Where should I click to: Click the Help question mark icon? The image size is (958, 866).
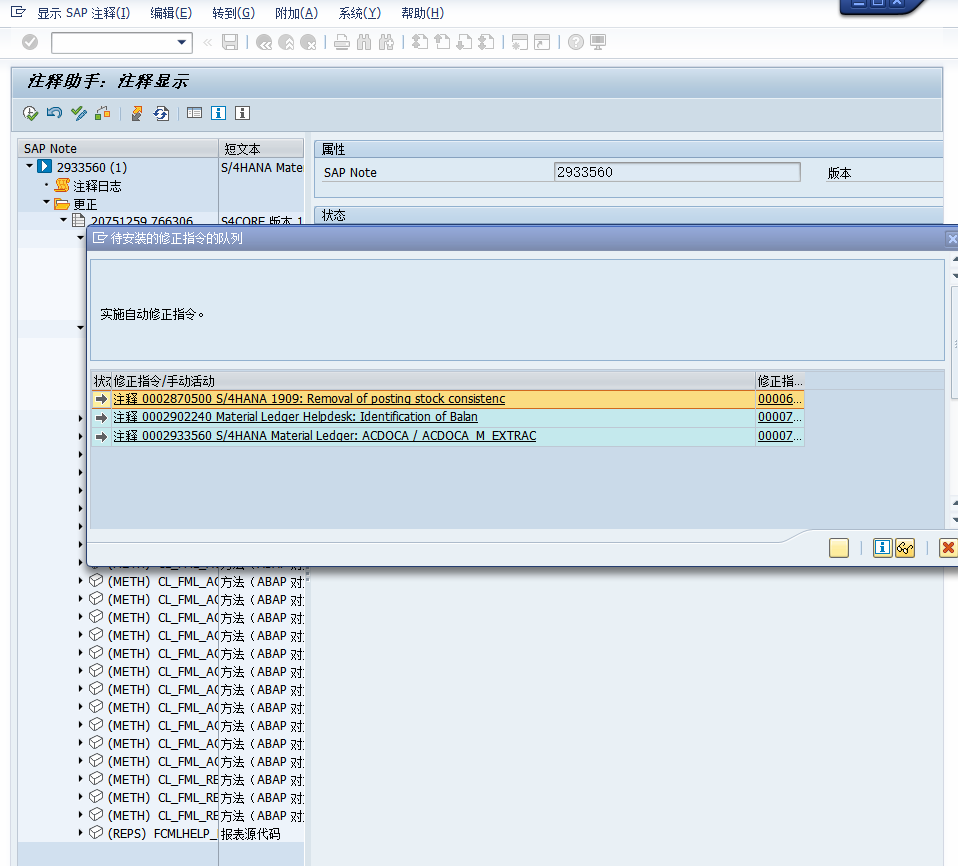point(576,42)
